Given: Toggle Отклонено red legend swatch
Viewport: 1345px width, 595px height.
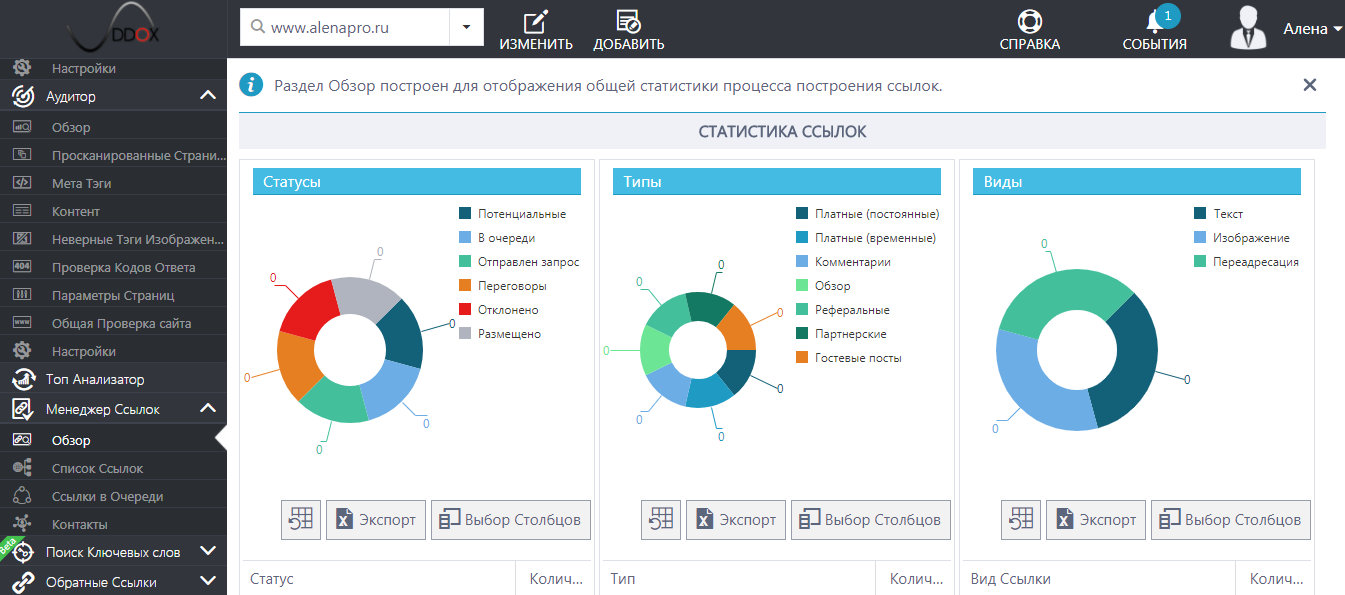Looking at the screenshot, I should pyautogui.click(x=465, y=310).
